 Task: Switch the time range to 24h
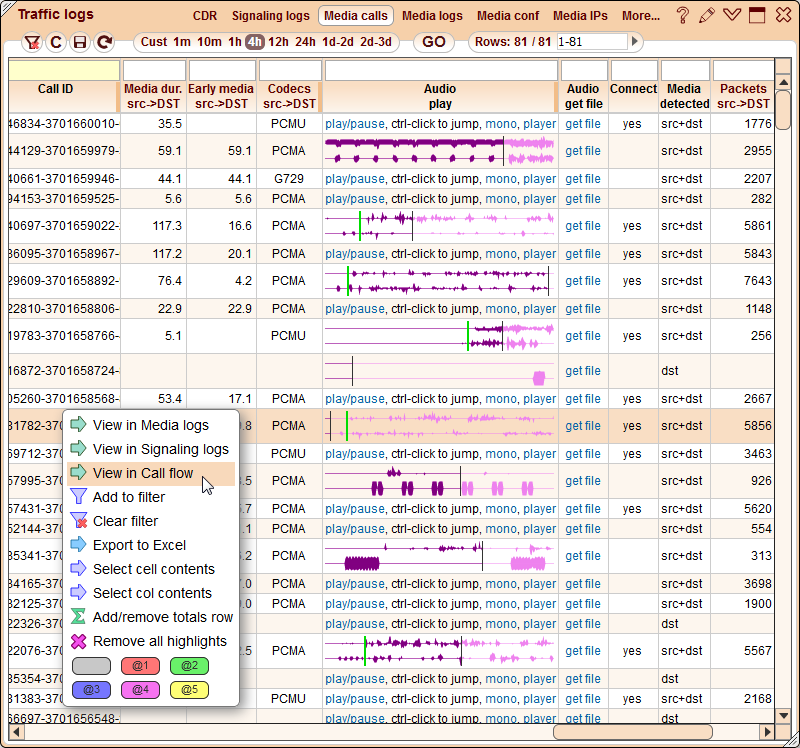[303, 43]
